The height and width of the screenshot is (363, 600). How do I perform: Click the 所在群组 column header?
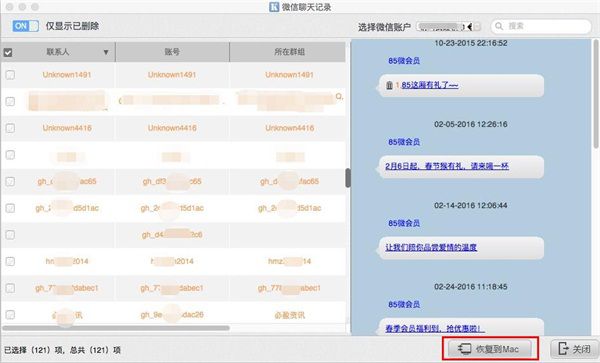click(289, 52)
